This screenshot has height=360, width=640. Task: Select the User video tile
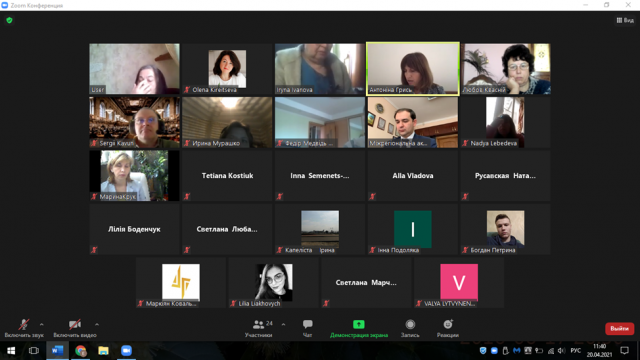pyautogui.click(x=134, y=69)
